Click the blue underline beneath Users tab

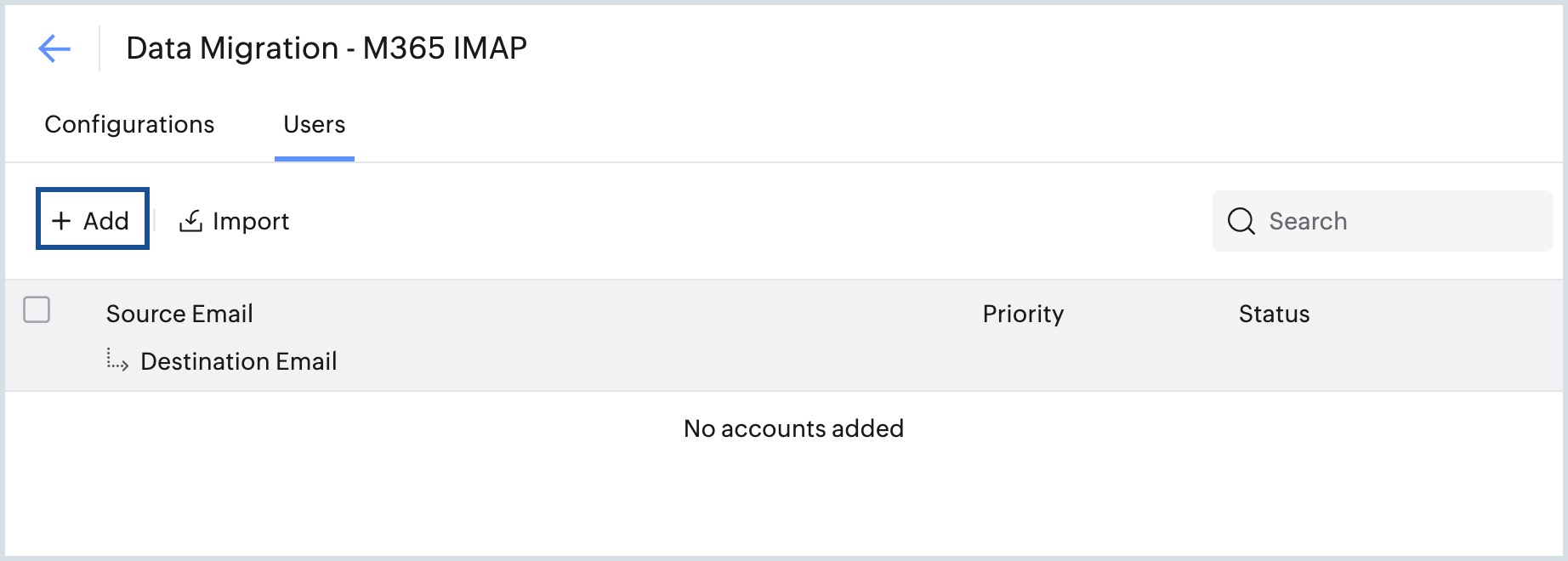(x=314, y=158)
